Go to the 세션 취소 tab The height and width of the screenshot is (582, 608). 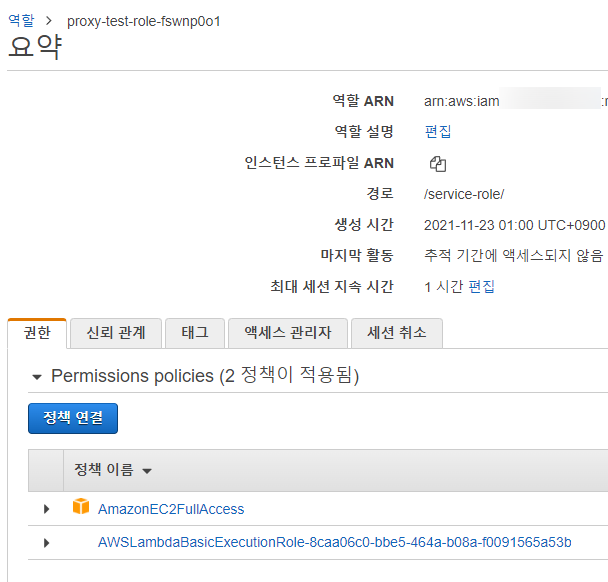pos(396,333)
